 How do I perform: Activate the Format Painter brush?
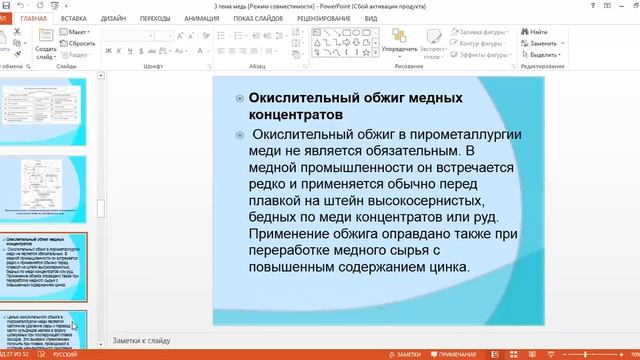click(17, 54)
